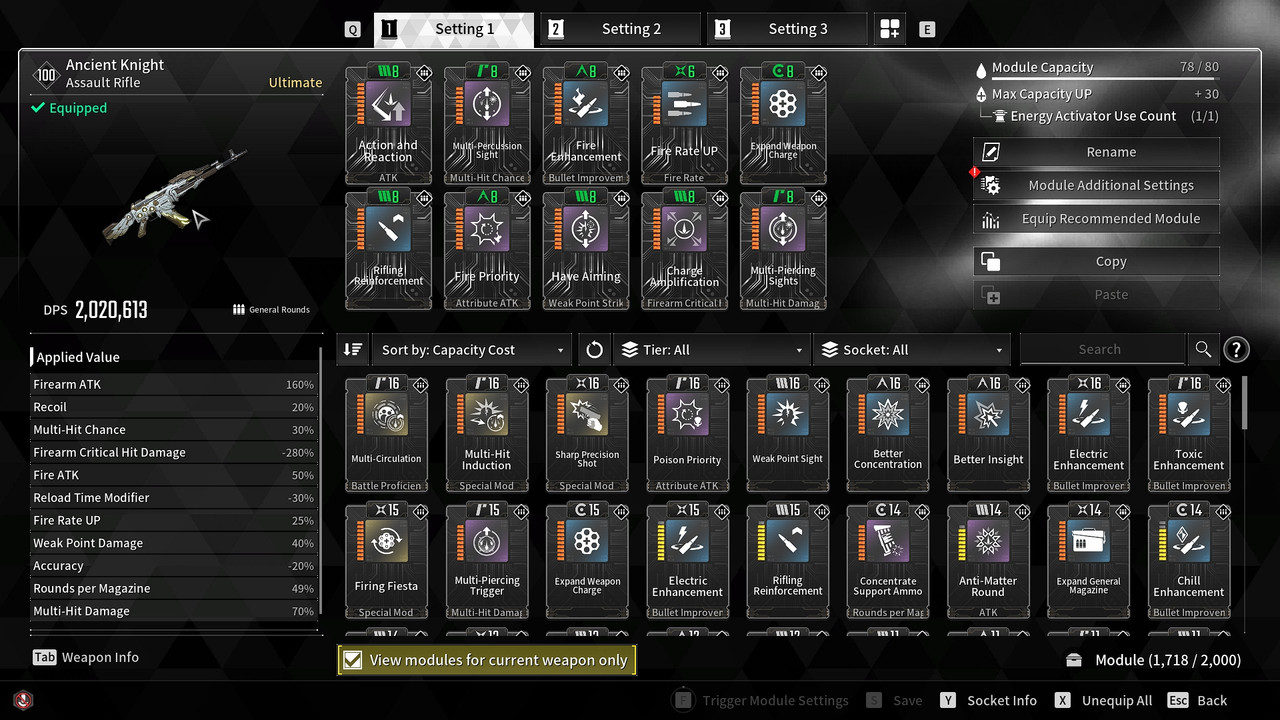Pick the Toxic Enhancement module card
The height and width of the screenshot is (720, 1280).
pyautogui.click(x=1189, y=435)
